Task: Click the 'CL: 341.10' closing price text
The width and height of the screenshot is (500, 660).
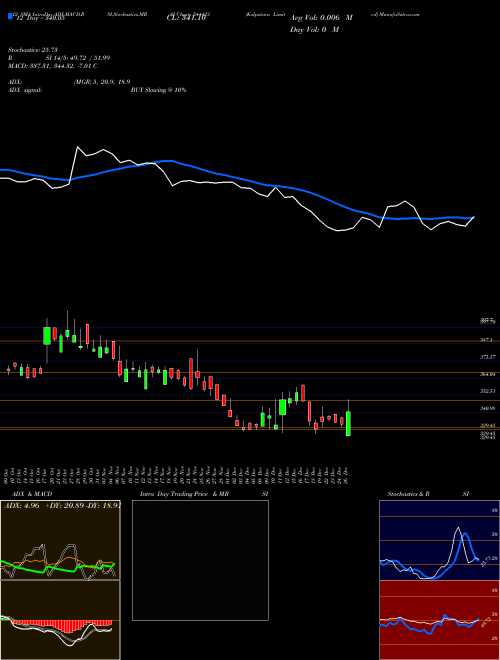Action: [186, 18]
